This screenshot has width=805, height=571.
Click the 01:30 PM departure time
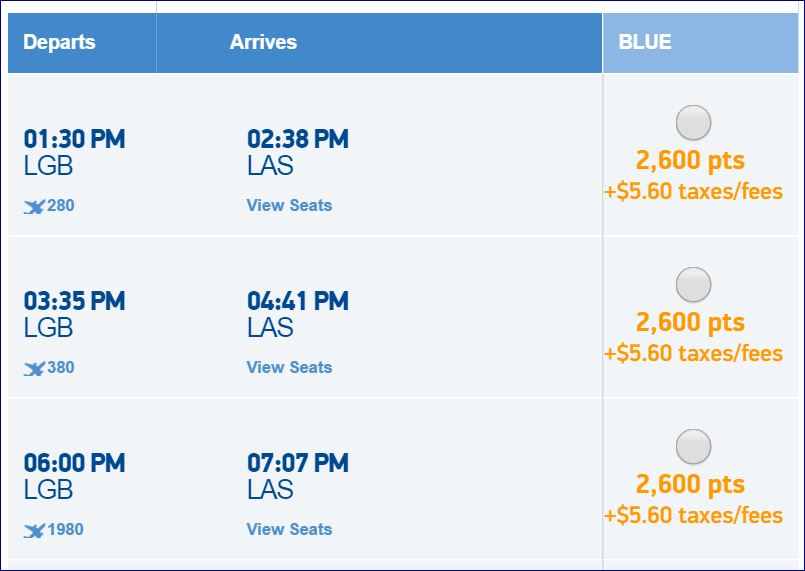click(x=74, y=139)
